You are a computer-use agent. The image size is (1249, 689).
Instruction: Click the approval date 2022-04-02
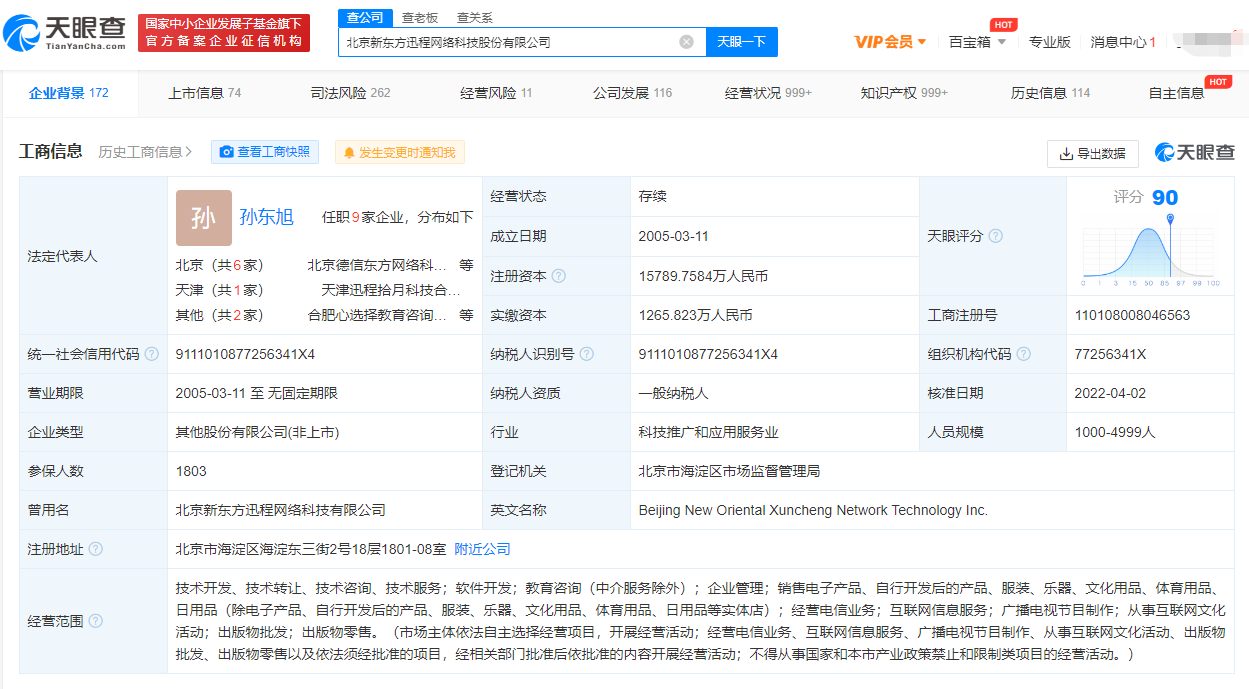(1110, 393)
